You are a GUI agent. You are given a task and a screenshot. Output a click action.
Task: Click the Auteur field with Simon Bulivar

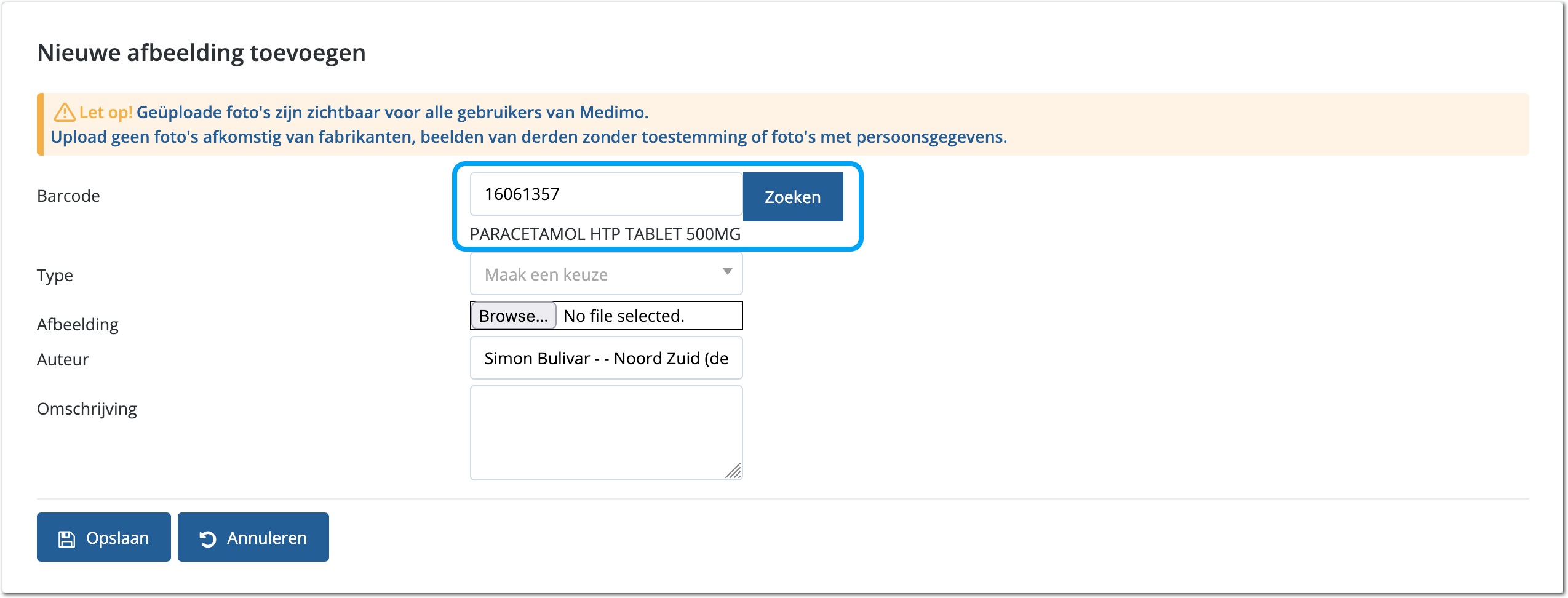606,358
